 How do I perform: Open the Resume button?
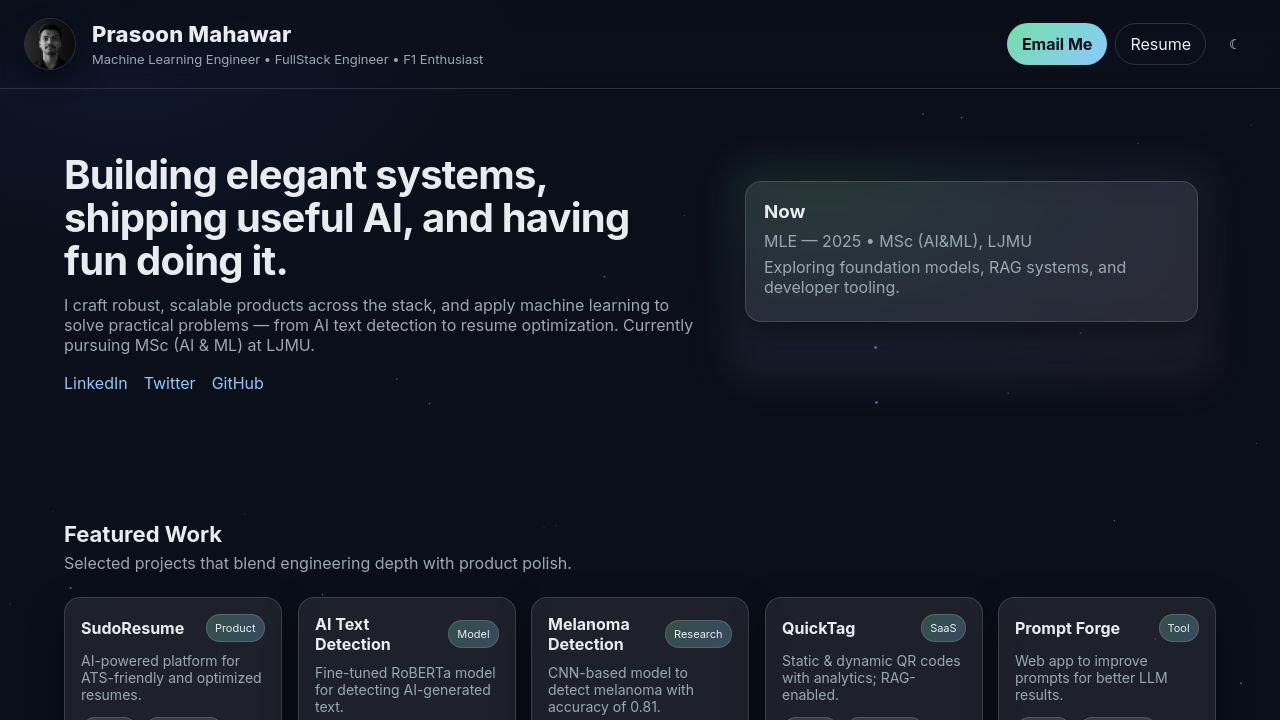(1160, 44)
